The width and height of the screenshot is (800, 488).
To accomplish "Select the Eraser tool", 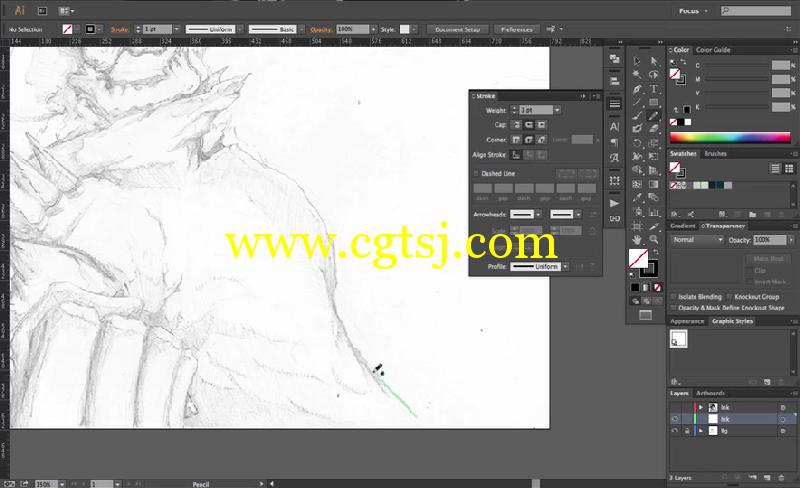I will point(654,129).
